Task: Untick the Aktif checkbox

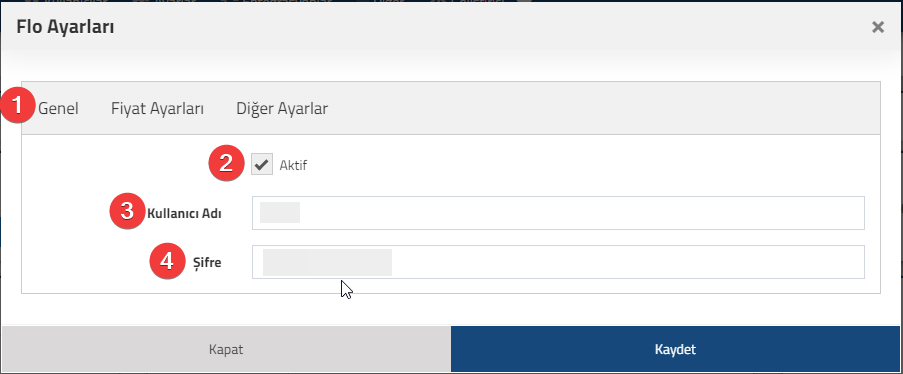Action: (x=262, y=165)
